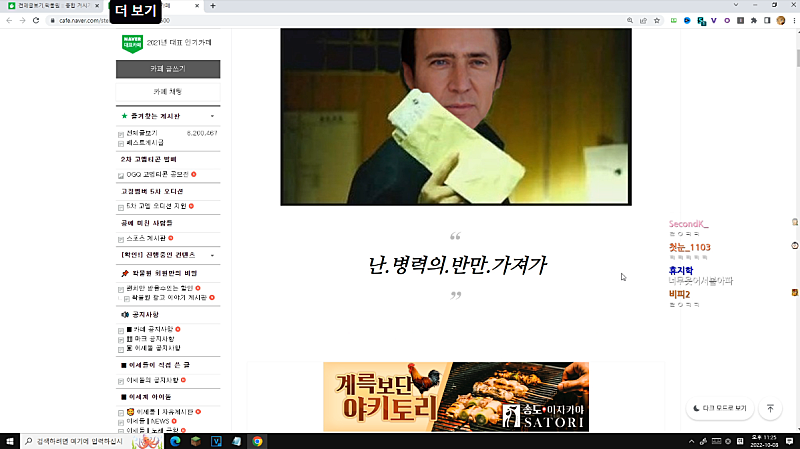Screen dimensions: 800x449
Task: Click the purple O extension icon
Action: [727, 20]
